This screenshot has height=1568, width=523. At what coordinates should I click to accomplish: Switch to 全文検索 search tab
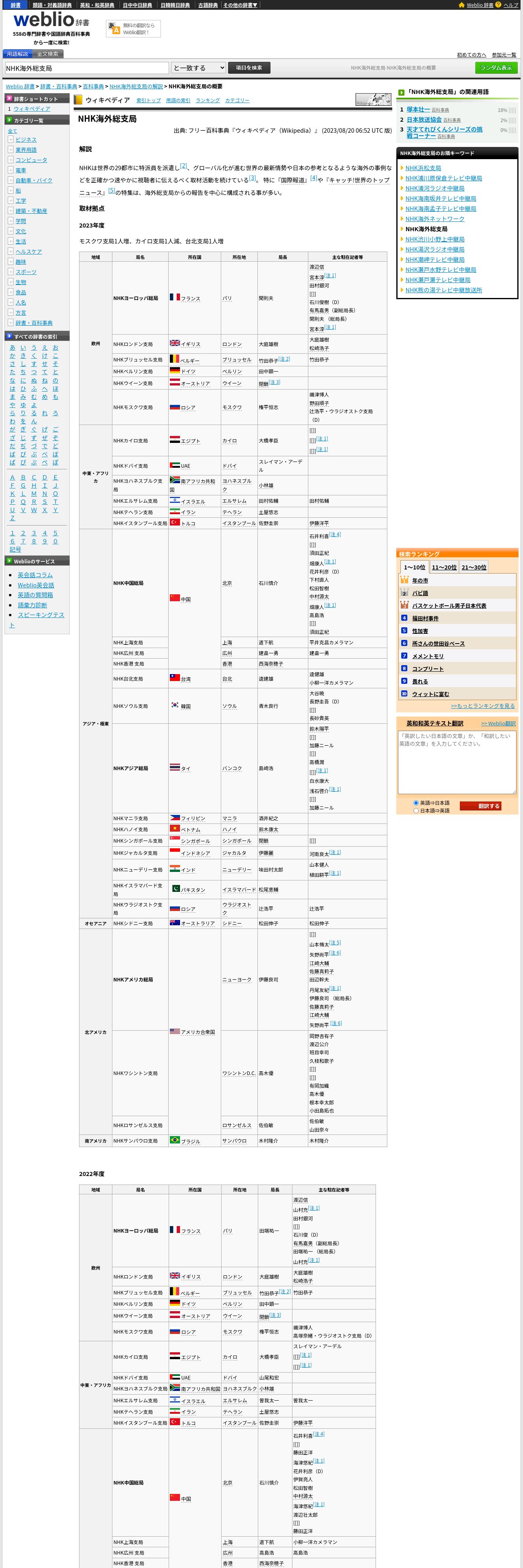[48, 54]
